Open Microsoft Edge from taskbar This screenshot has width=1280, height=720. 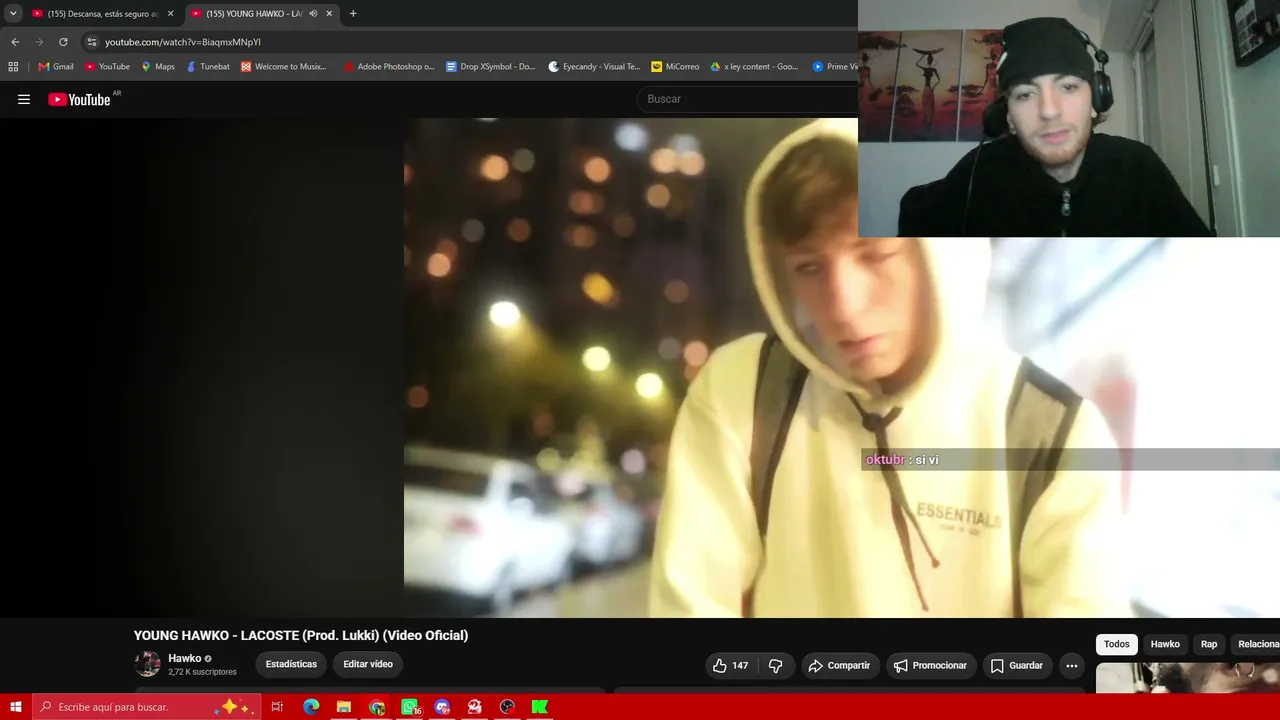point(311,707)
